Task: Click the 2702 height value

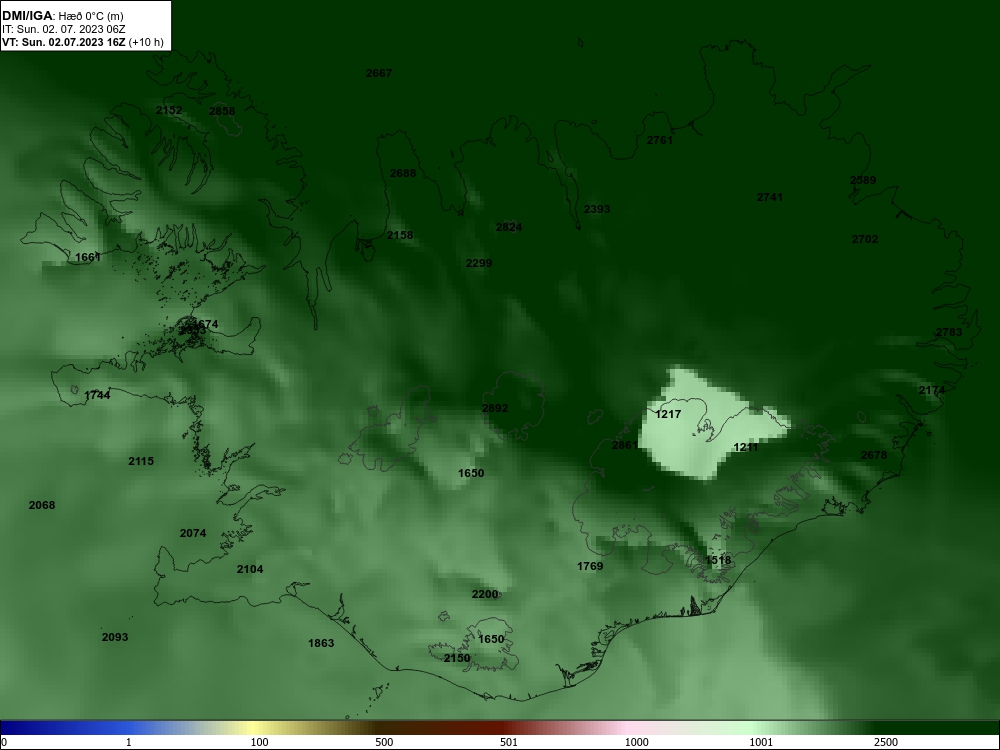Action: (865, 239)
